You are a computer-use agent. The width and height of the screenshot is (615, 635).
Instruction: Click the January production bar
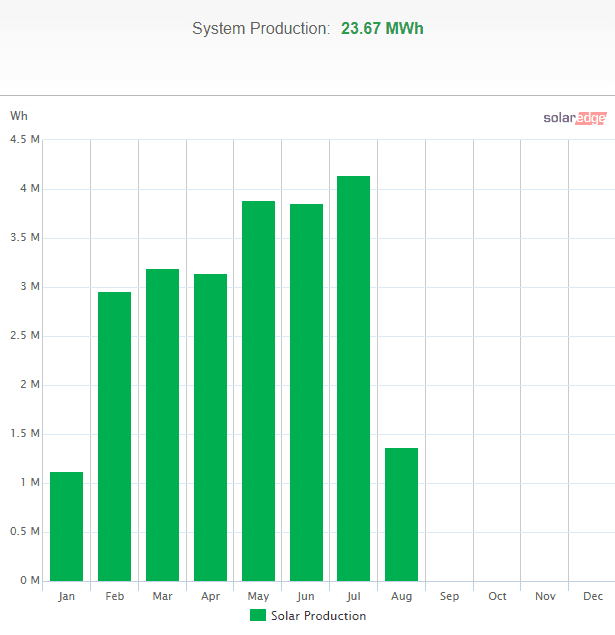66,526
